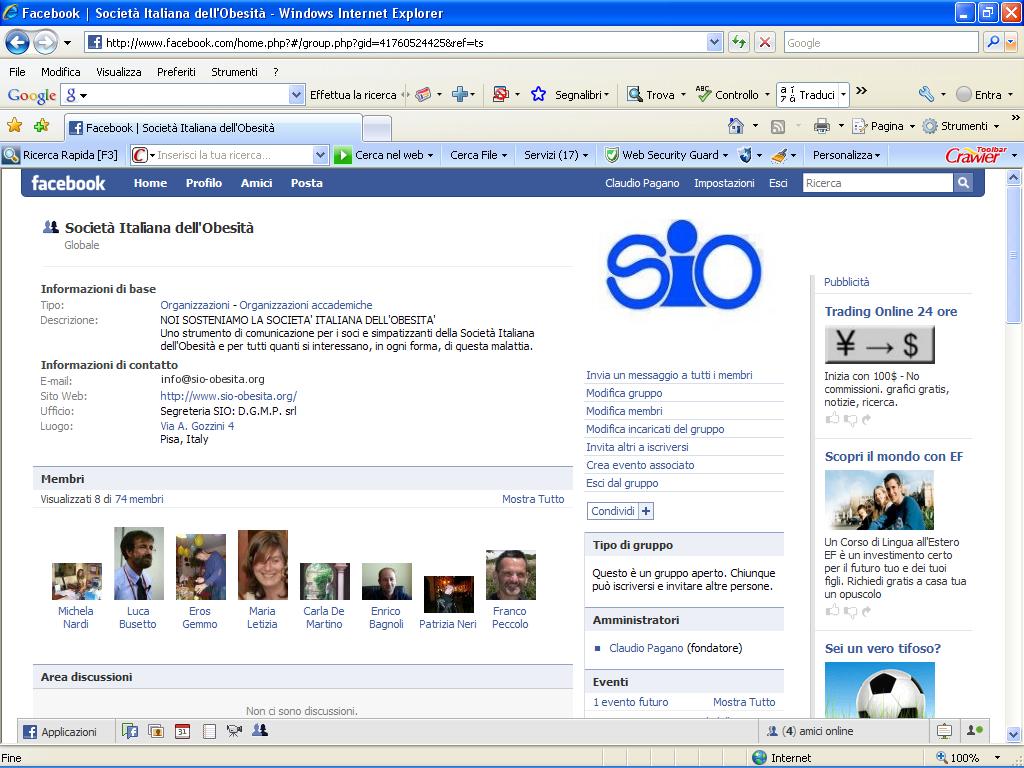Click the Modifica gruppo link
This screenshot has height=768, width=1024.
pyautogui.click(x=624, y=393)
